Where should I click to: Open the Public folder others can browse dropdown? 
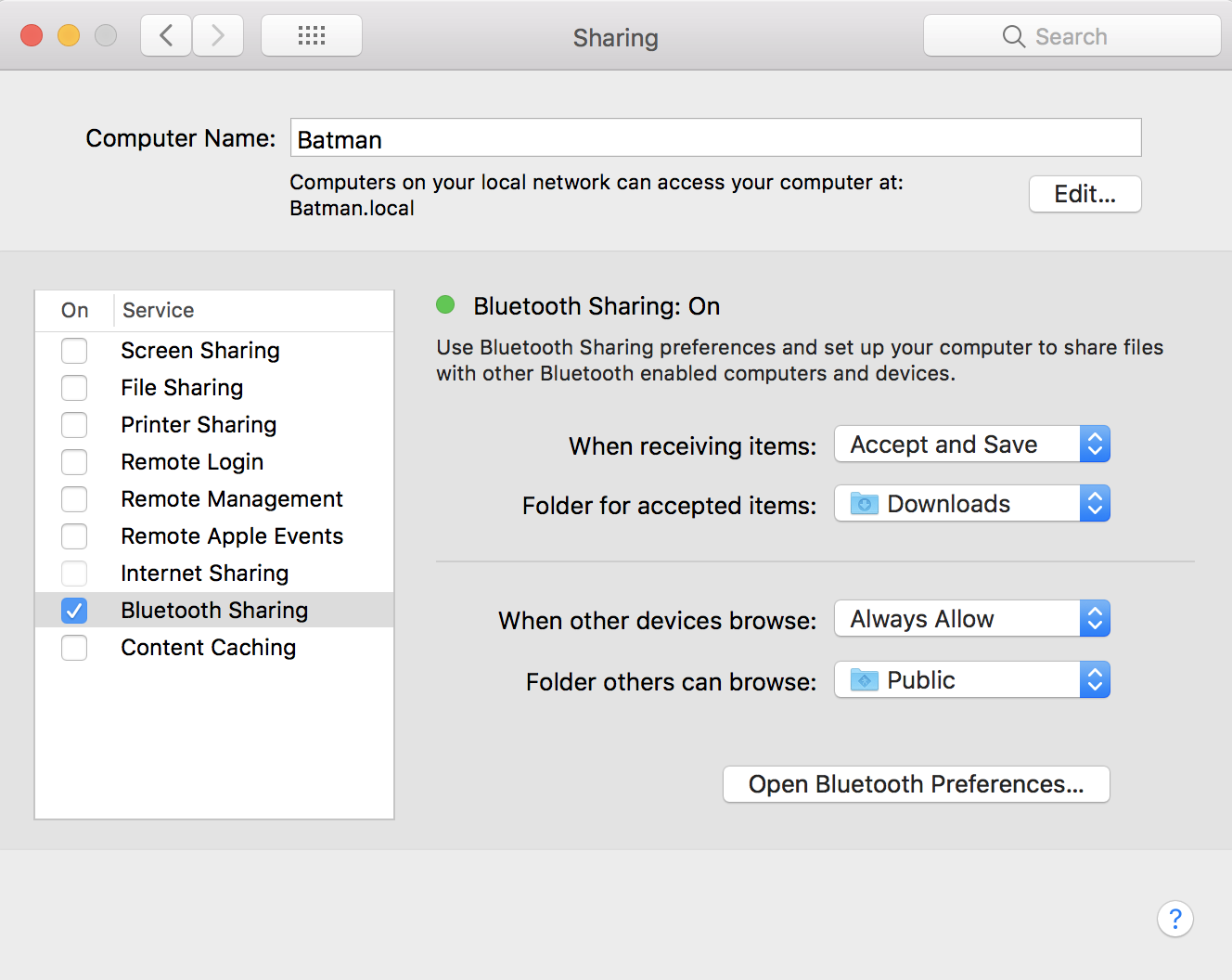point(972,680)
